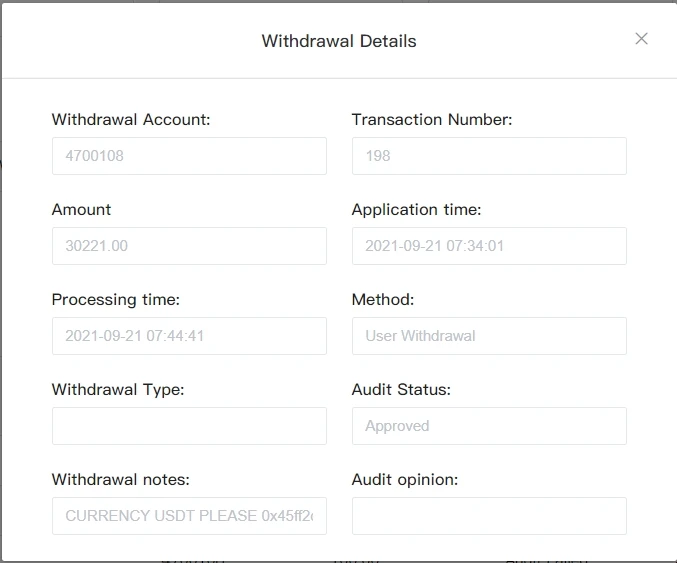
Task: Click the Amount label
Action: coord(82,210)
